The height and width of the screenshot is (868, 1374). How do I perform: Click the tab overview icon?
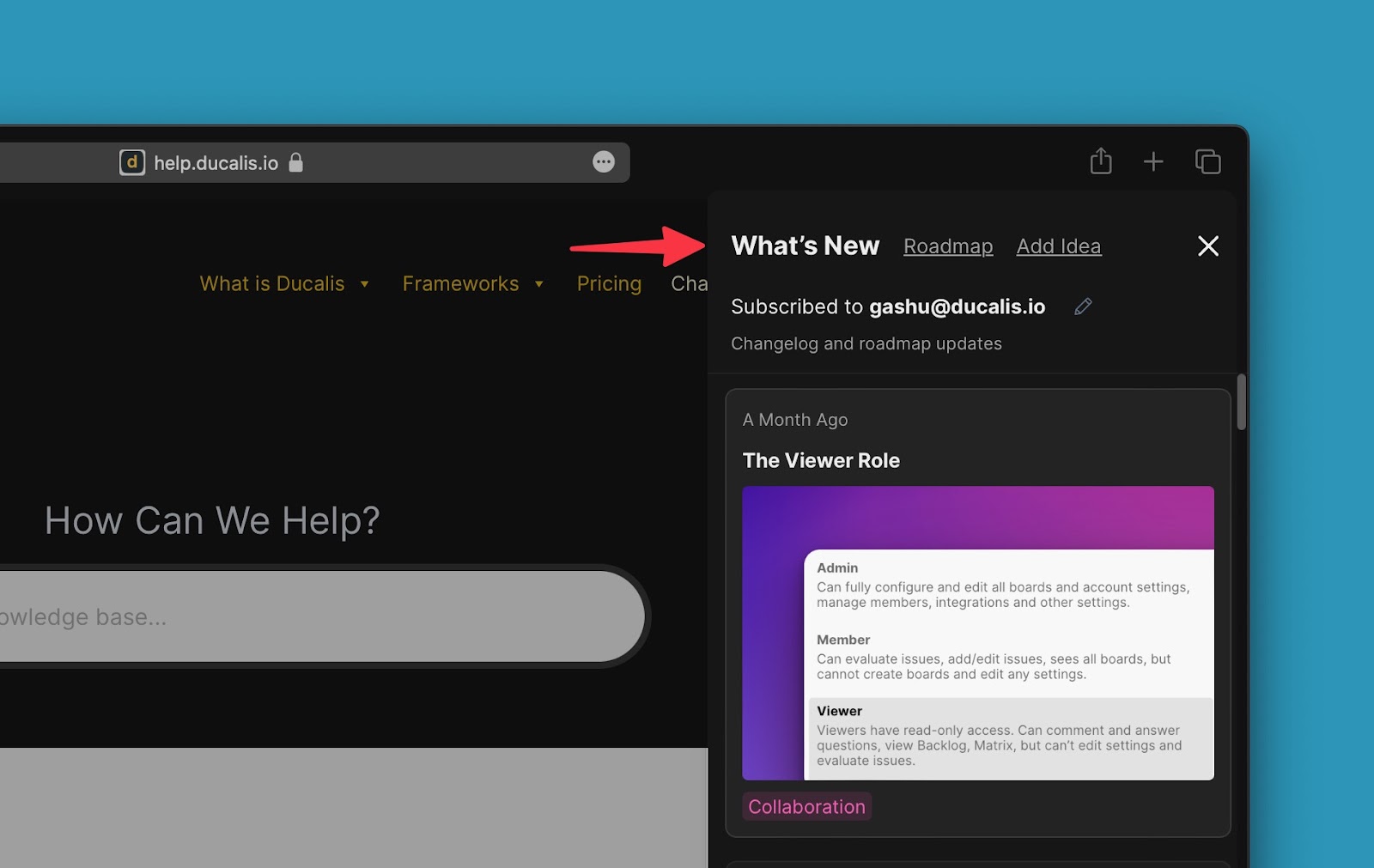pyautogui.click(x=1207, y=161)
